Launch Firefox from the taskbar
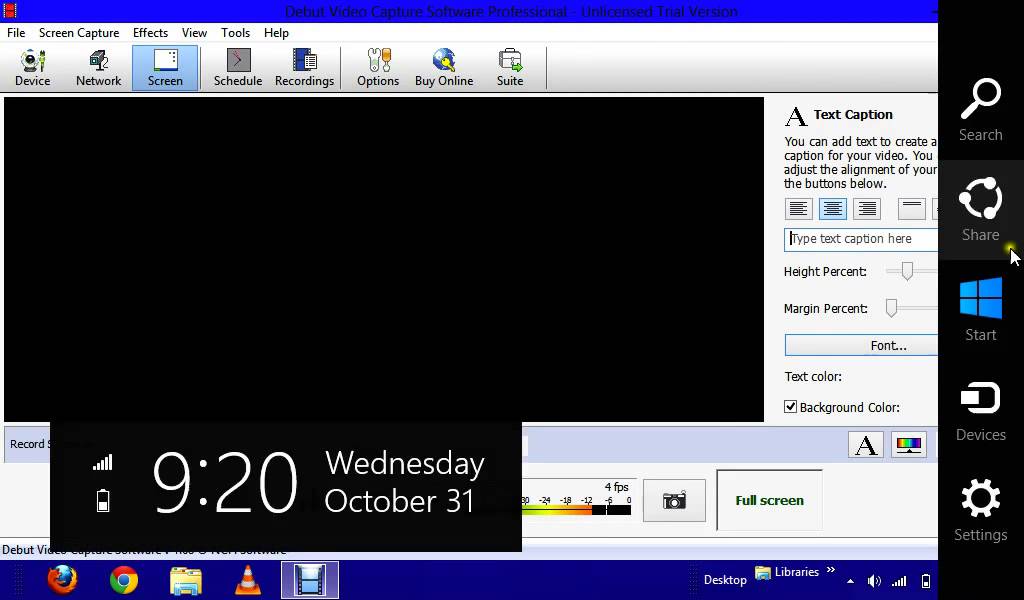 [x=62, y=580]
